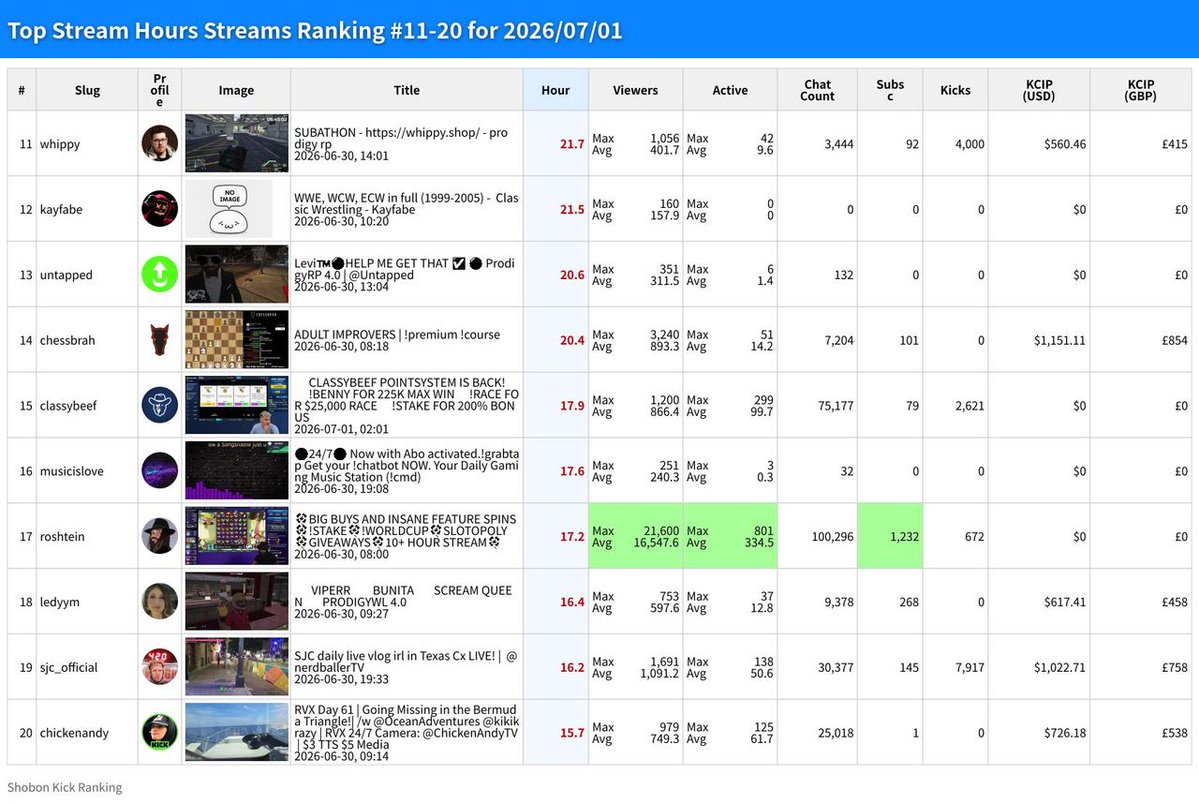Open ledyym's stream thumbnail
The image size is (1199, 804).
click(236, 601)
